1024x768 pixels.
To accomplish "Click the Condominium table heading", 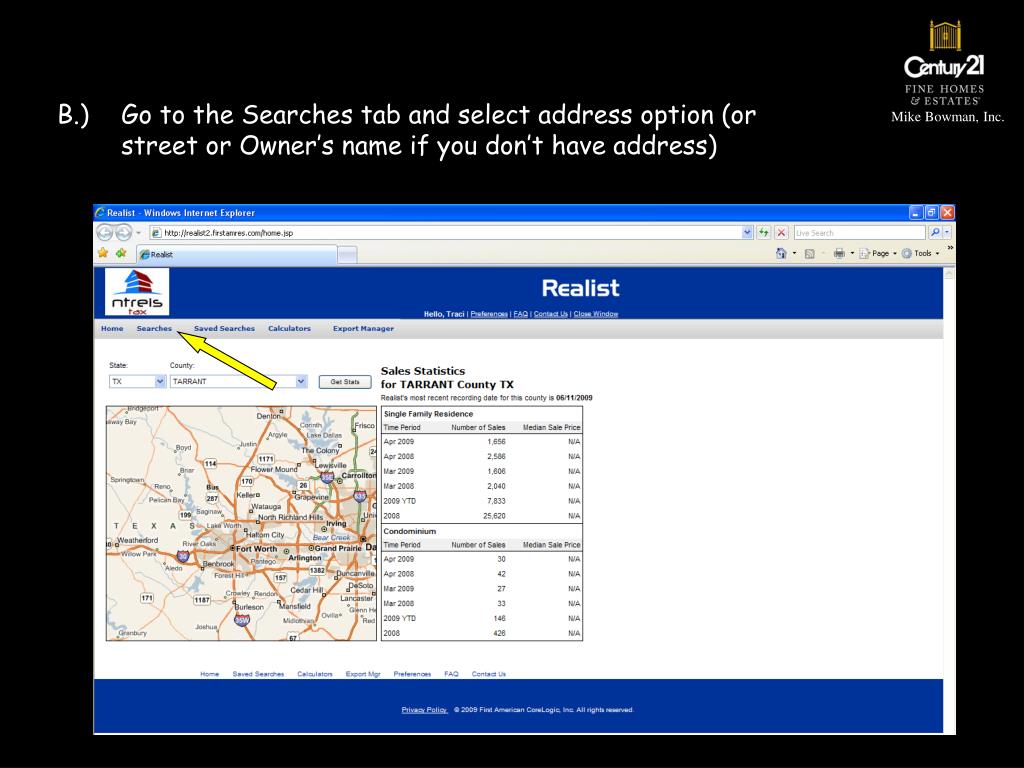I will 409,532.
